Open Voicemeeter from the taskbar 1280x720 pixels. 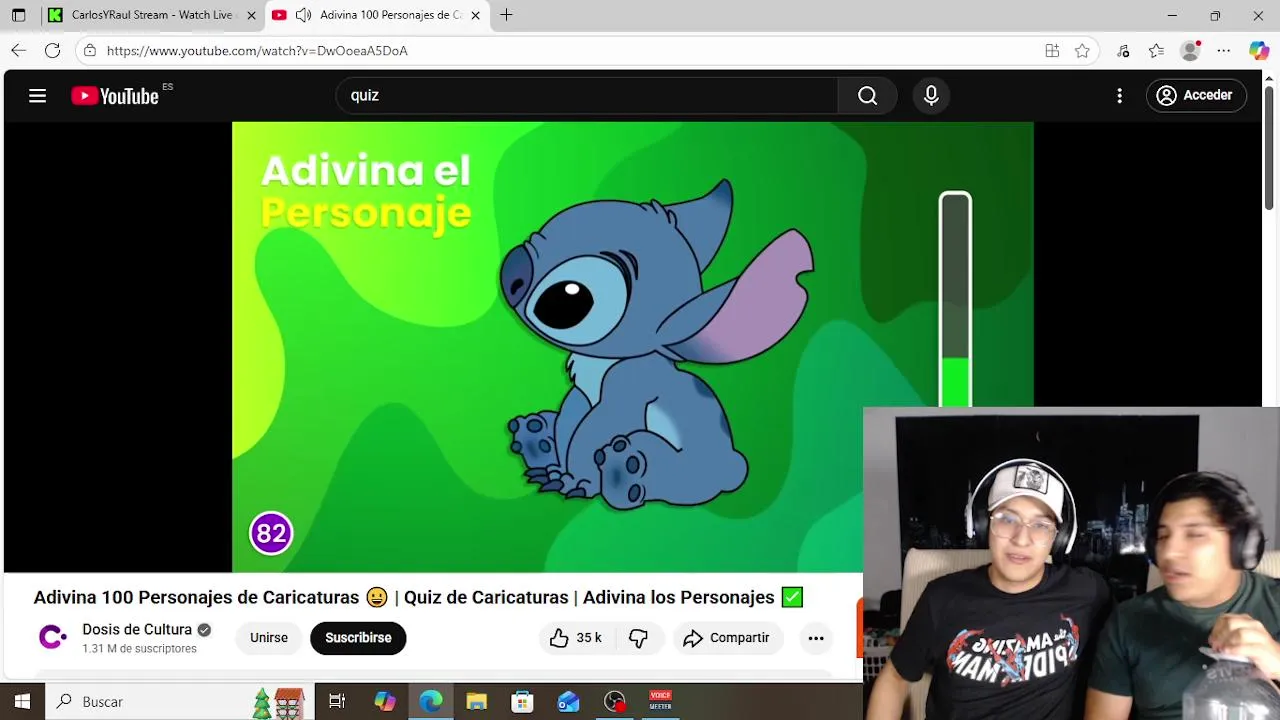[x=661, y=700]
